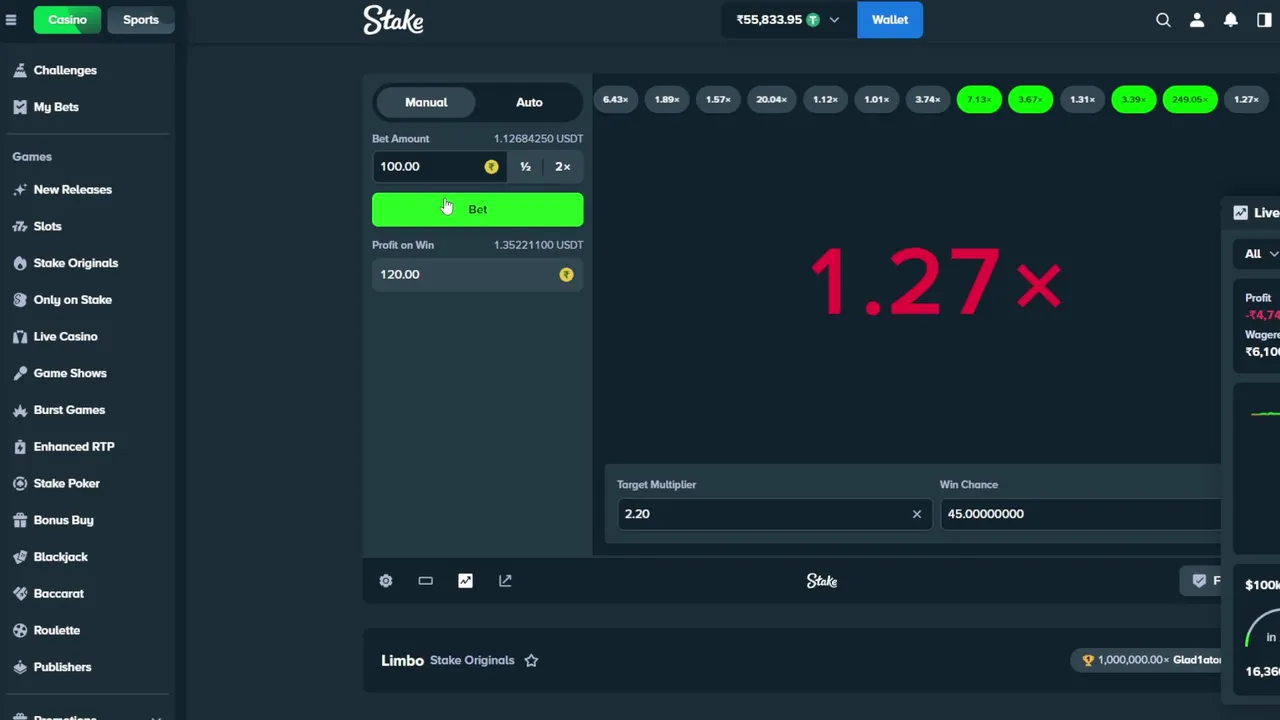Click the Bet Amount input field
The width and height of the screenshot is (1280, 720).
tap(438, 167)
